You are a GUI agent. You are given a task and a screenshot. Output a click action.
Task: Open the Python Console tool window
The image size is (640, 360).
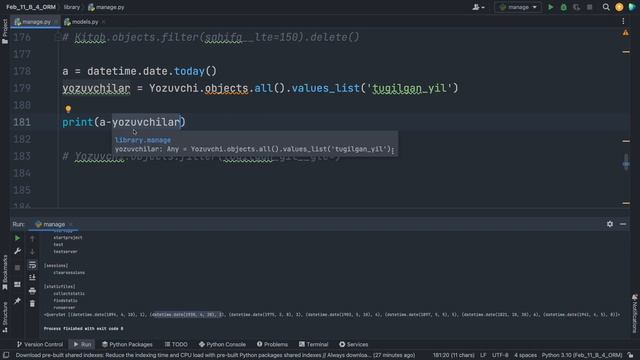[x=222, y=344]
